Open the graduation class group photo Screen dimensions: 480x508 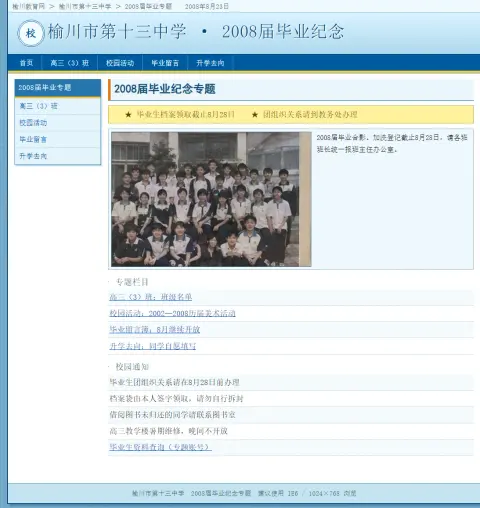pos(211,199)
